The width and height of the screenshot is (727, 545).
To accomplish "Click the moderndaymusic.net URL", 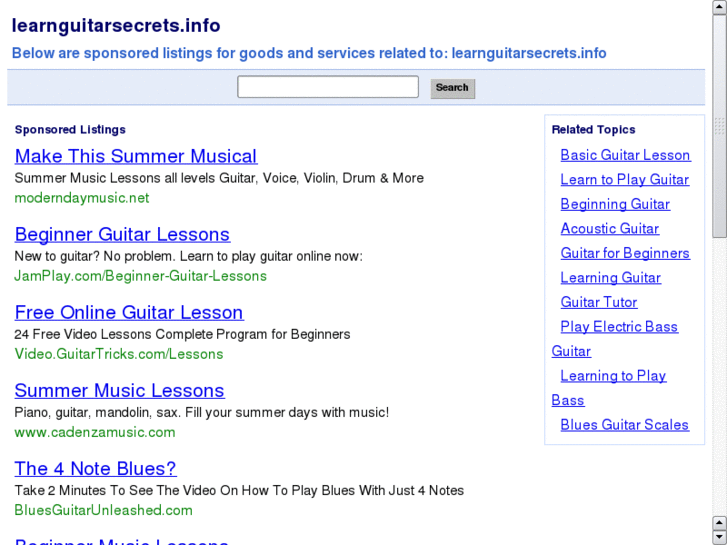I will [82, 198].
